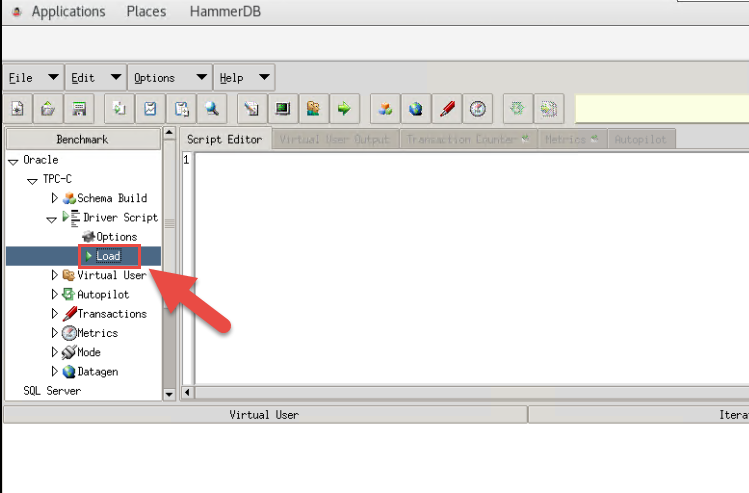Select Options under Driver Script
This screenshot has width=749, height=493.
pos(117,236)
